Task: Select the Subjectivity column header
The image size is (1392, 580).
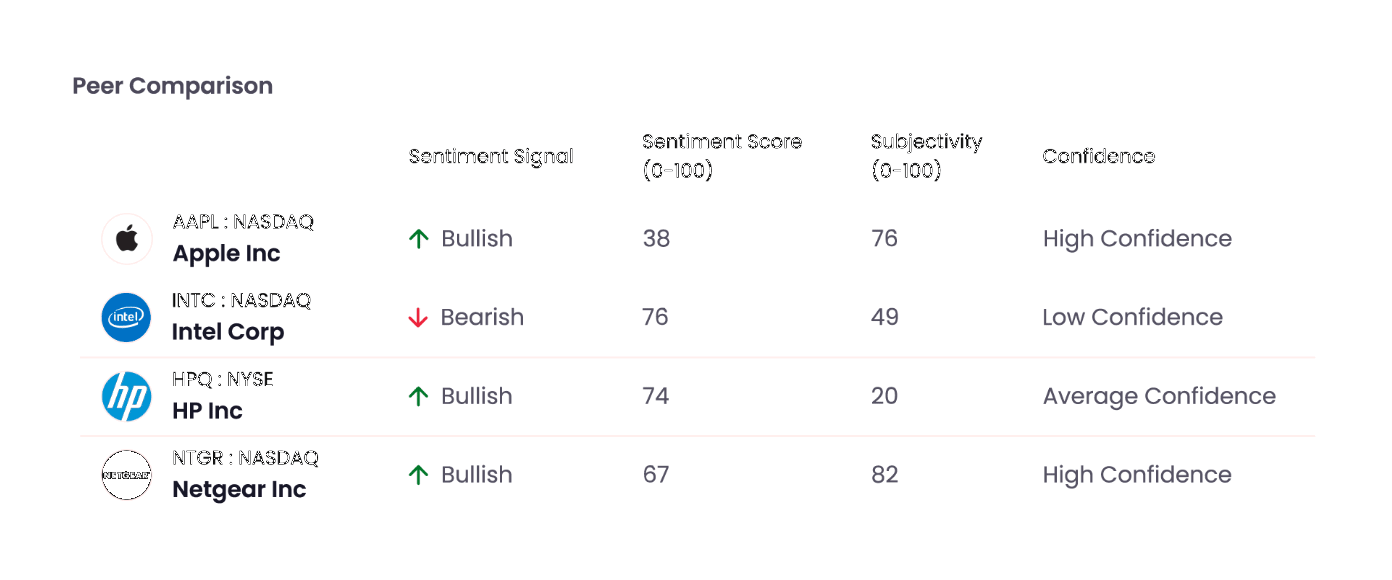Action: (x=927, y=156)
